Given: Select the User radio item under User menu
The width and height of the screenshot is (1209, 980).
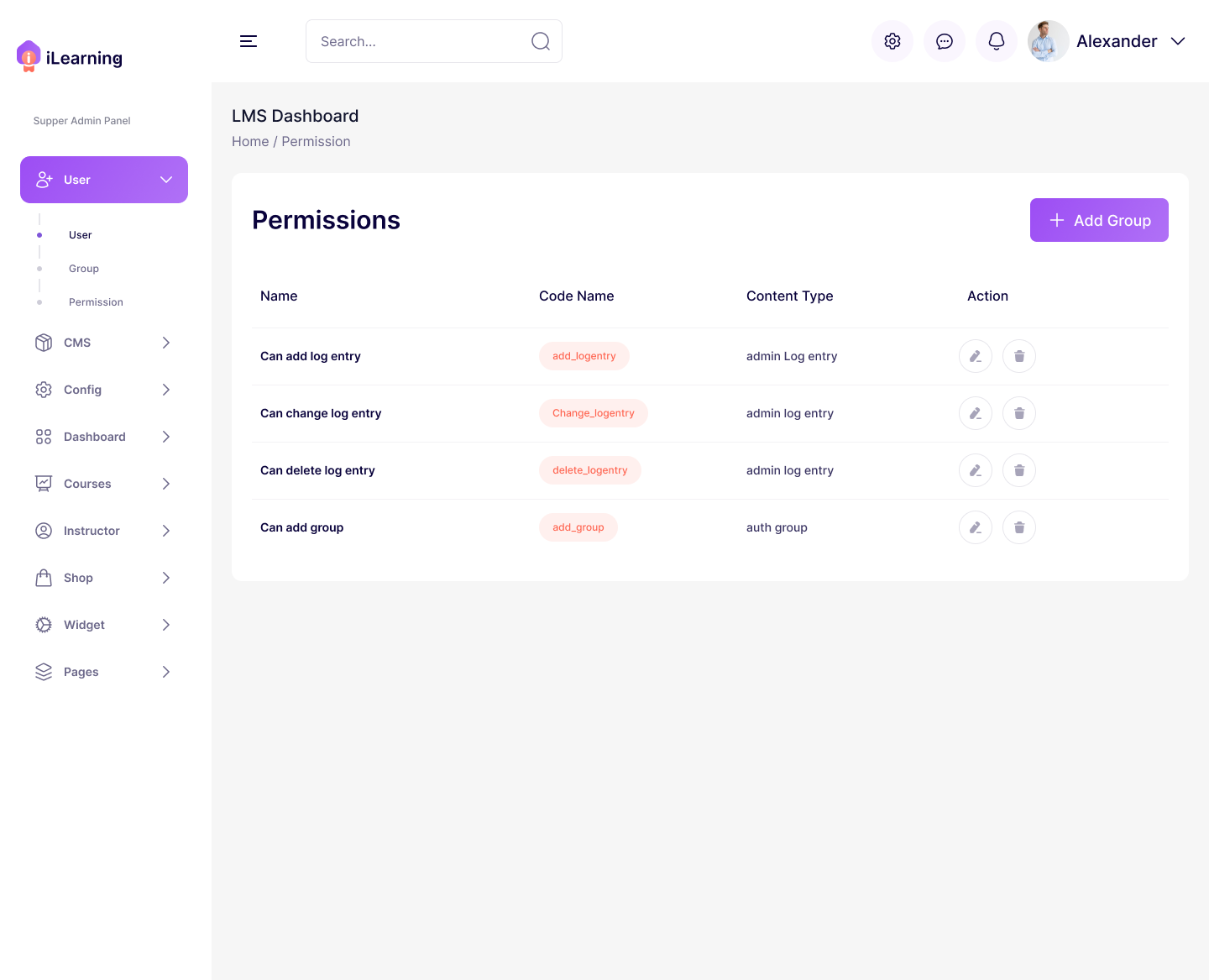Looking at the screenshot, I should pyautogui.click(x=80, y=235).
